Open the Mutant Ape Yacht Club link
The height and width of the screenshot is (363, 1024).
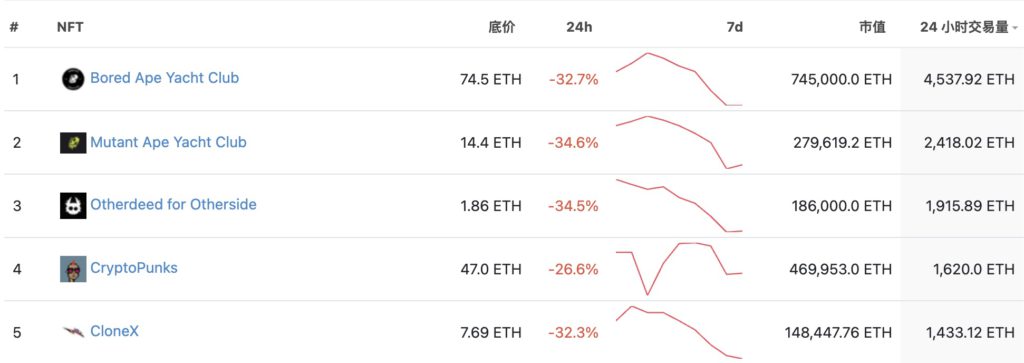[x=168, y=142]
